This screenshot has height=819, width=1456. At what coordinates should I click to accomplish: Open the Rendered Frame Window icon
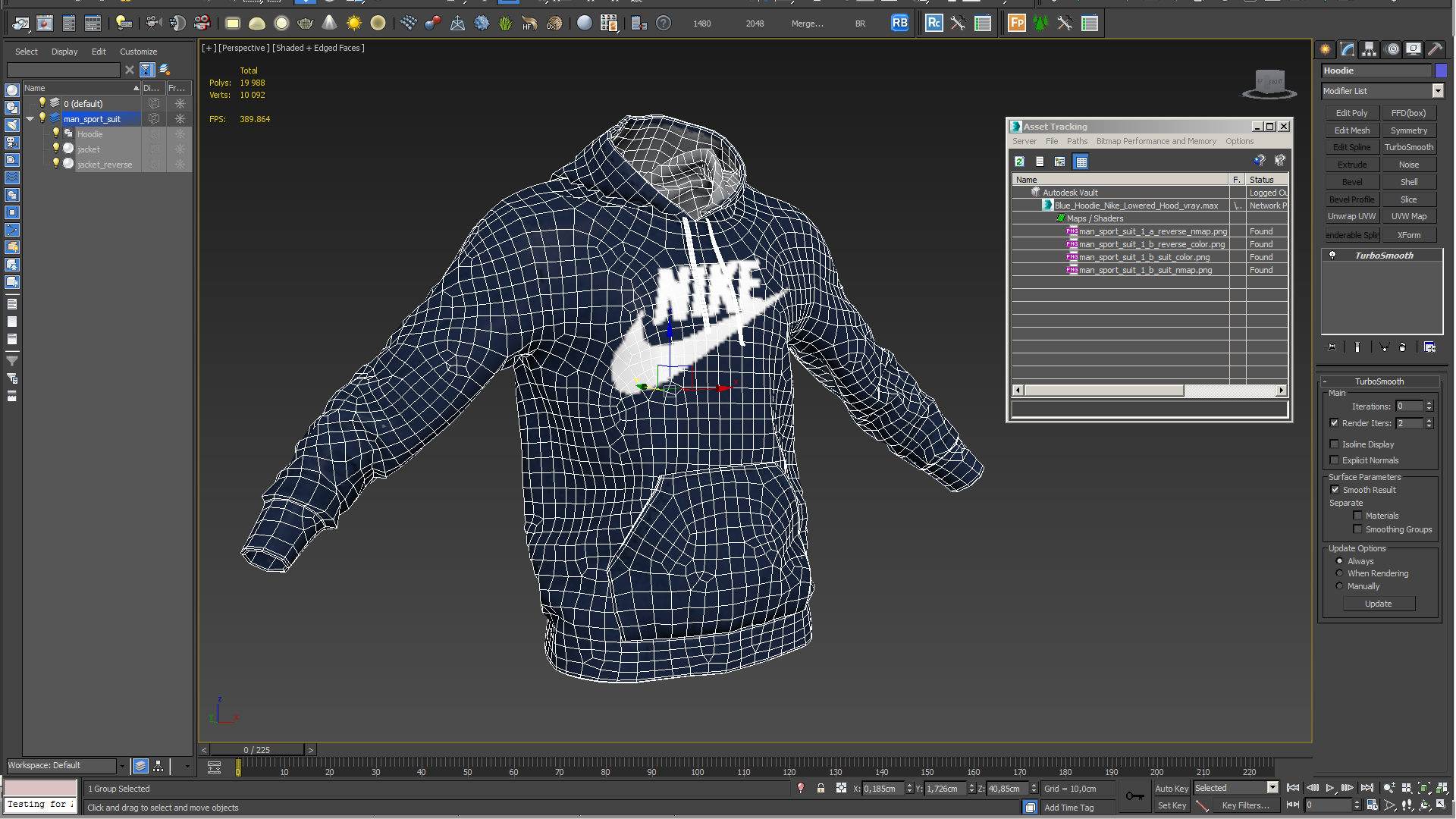pos(45,24)
